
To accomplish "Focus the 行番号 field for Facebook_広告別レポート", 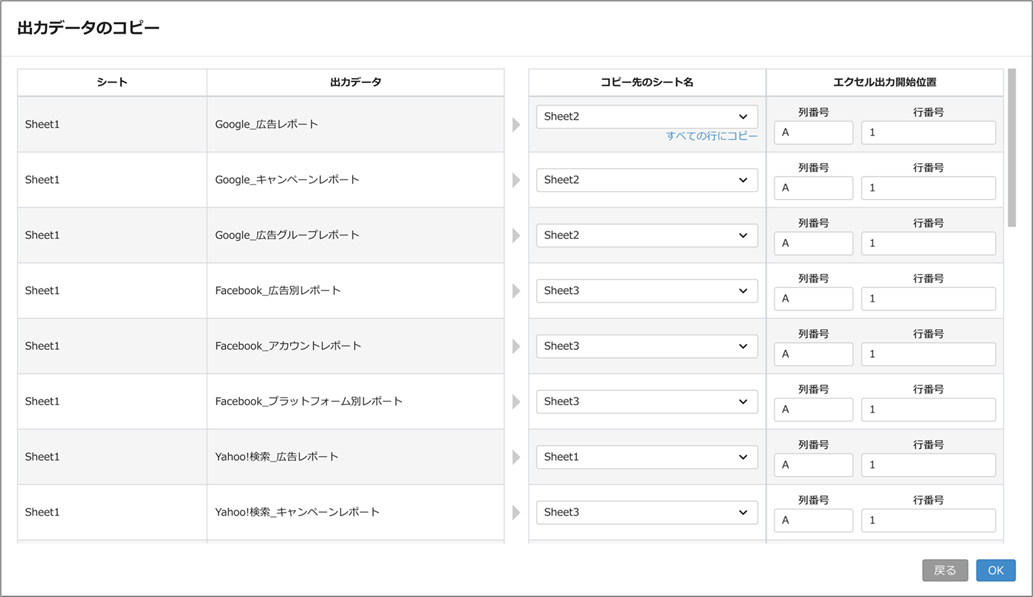I will pyautogui.click(x=928, y=298).
